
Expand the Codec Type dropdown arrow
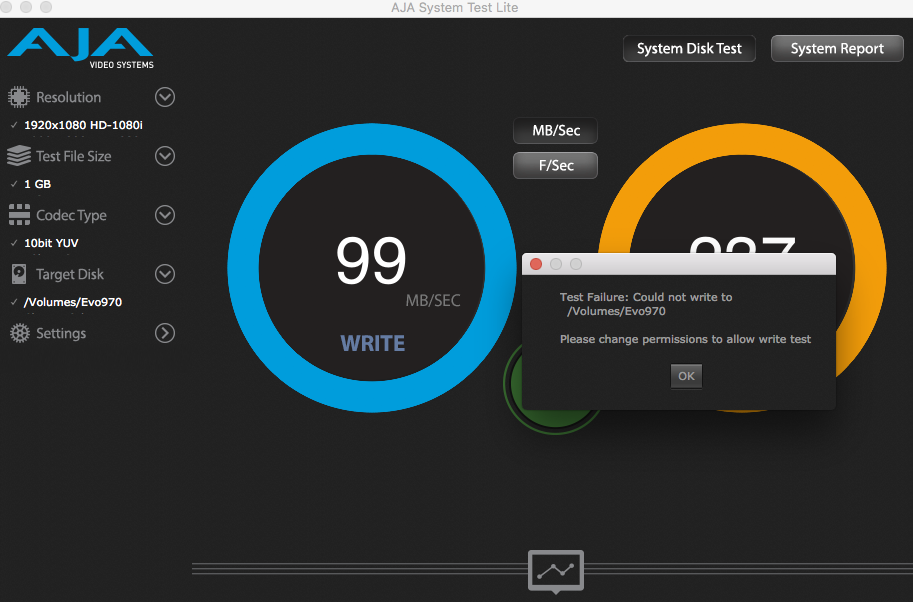pos(165,215)
